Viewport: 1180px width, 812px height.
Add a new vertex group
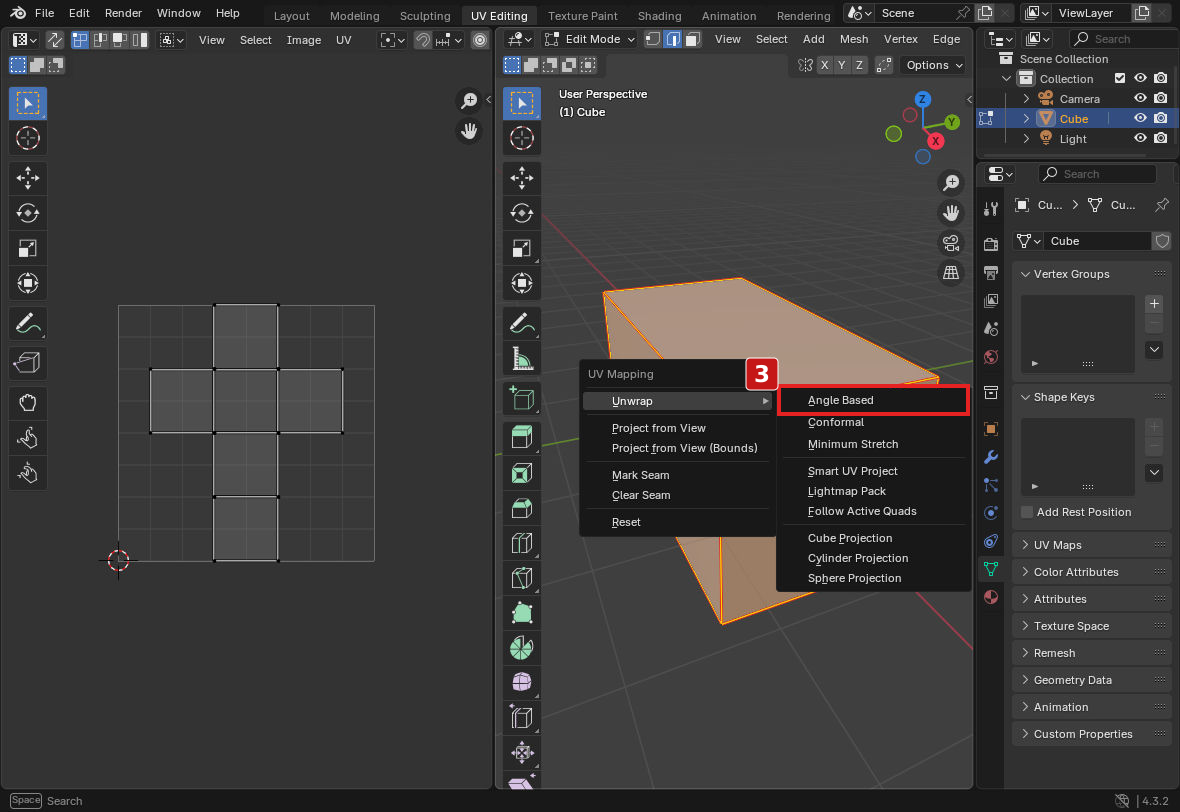click(1154, 303)
